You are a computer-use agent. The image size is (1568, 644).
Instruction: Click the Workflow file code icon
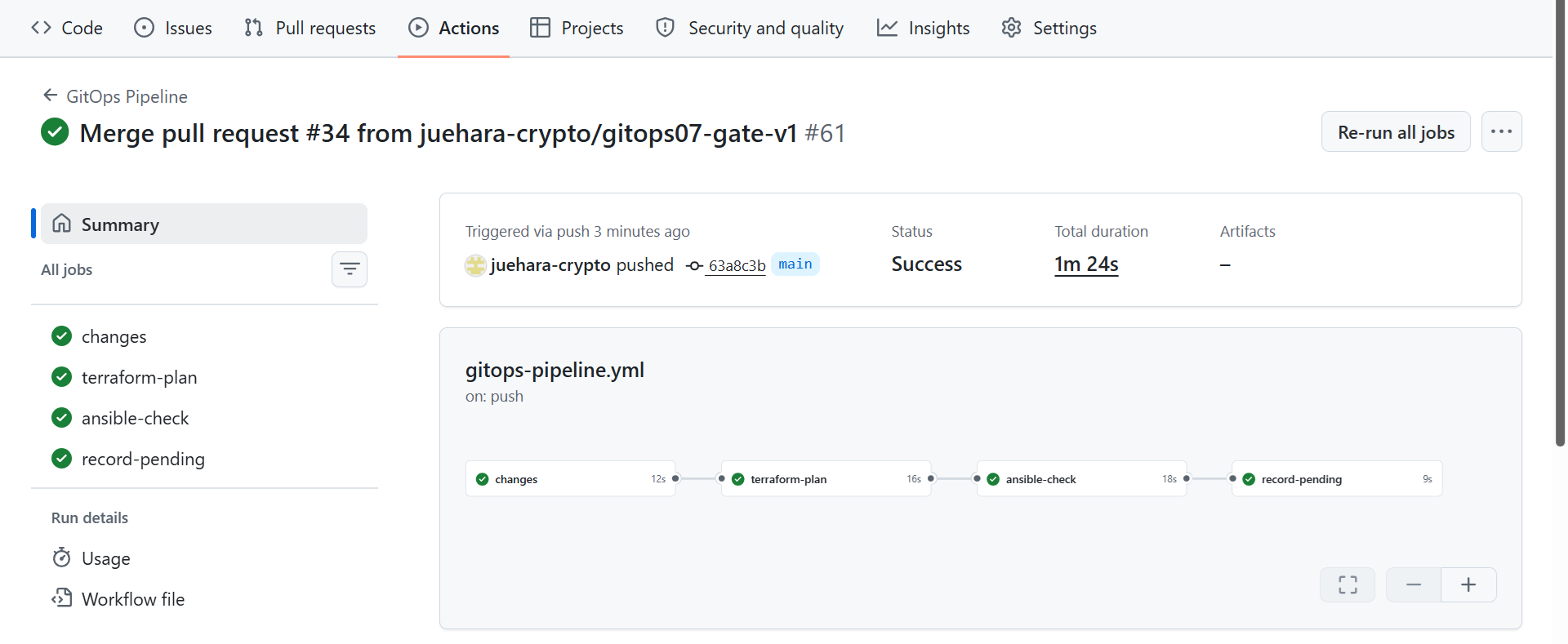[x=61, y=598]
